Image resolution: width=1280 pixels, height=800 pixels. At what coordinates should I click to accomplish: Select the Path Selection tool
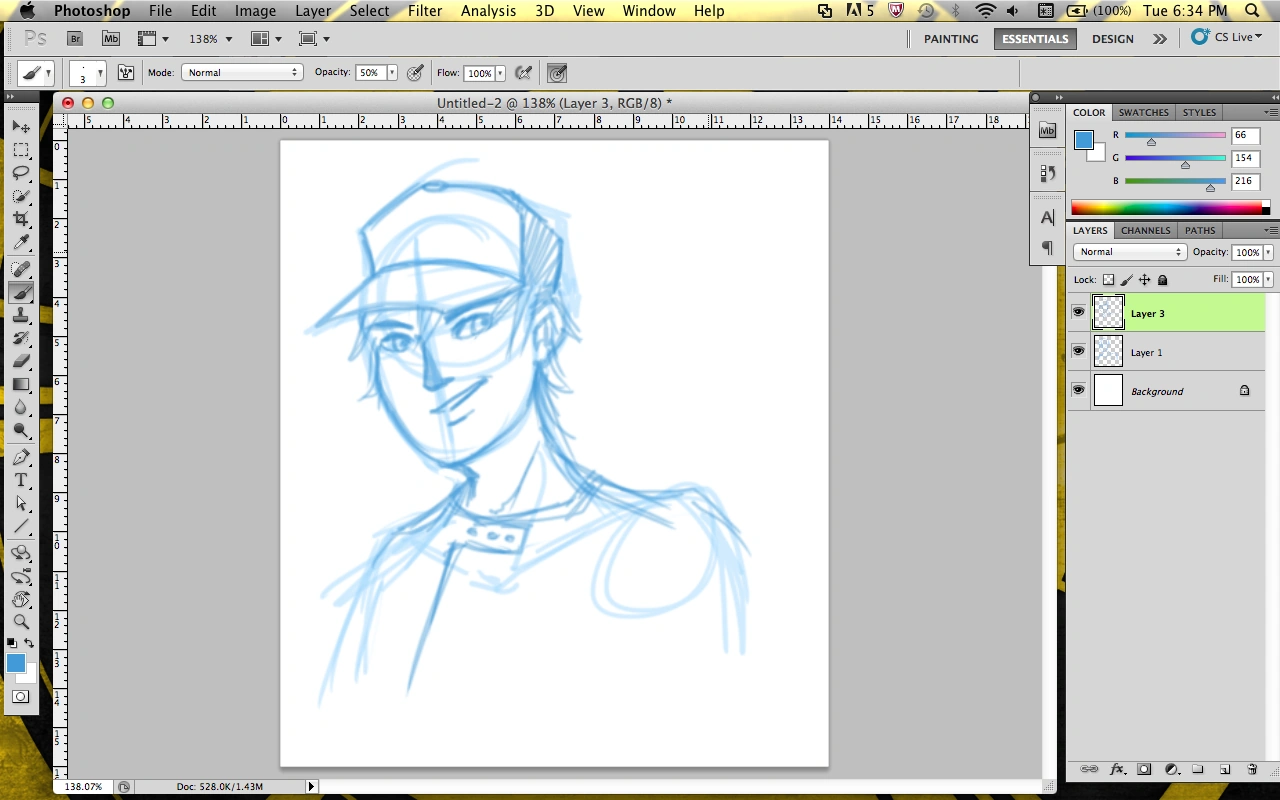point(21,503)
